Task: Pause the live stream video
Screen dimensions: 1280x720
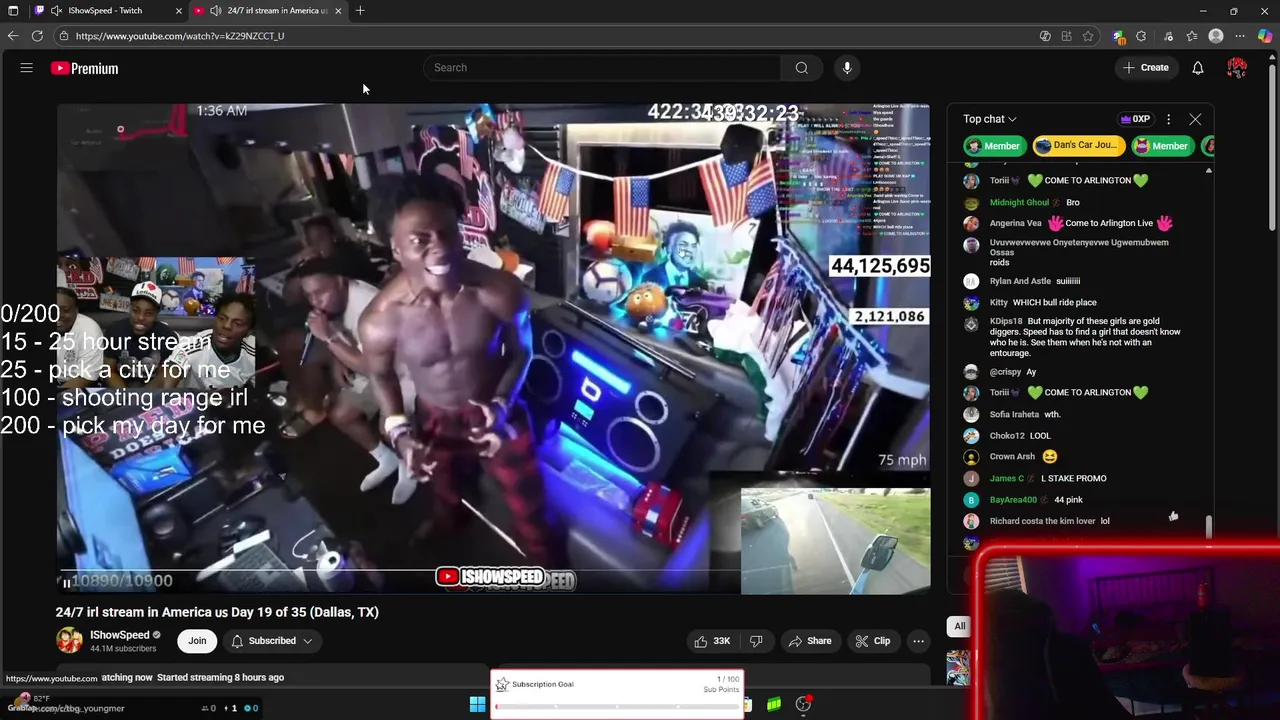Action: (x=66, y=582)
